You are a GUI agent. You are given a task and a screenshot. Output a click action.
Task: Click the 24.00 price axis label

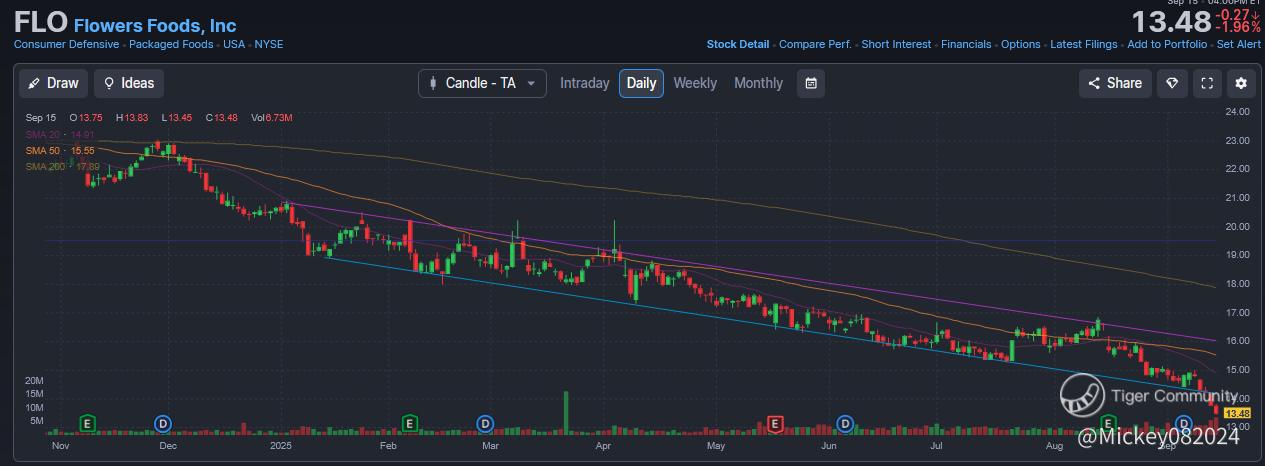coord(1238,111)
